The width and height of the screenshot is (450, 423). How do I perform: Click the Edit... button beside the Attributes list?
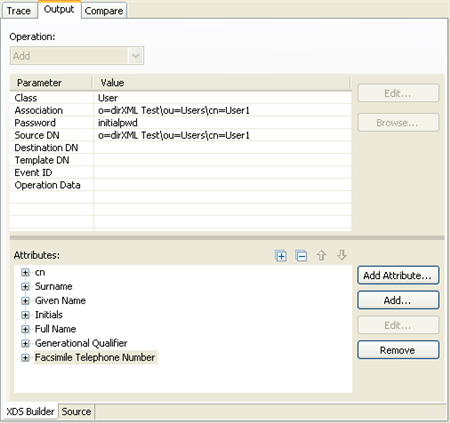click(x=398, y=325)
